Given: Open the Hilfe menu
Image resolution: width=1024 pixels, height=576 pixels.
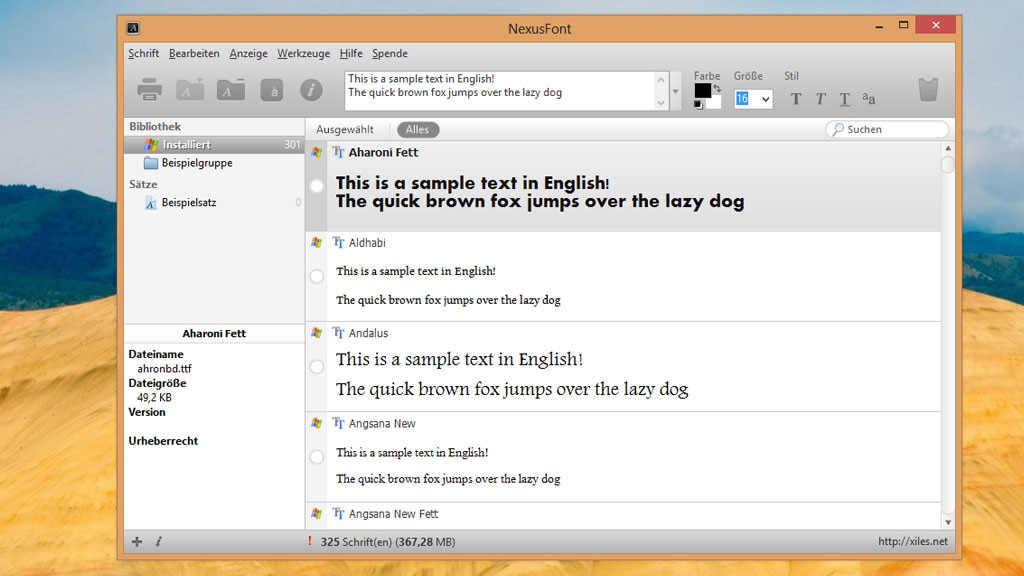Looking at the screenshot, I should pos(351,54).
